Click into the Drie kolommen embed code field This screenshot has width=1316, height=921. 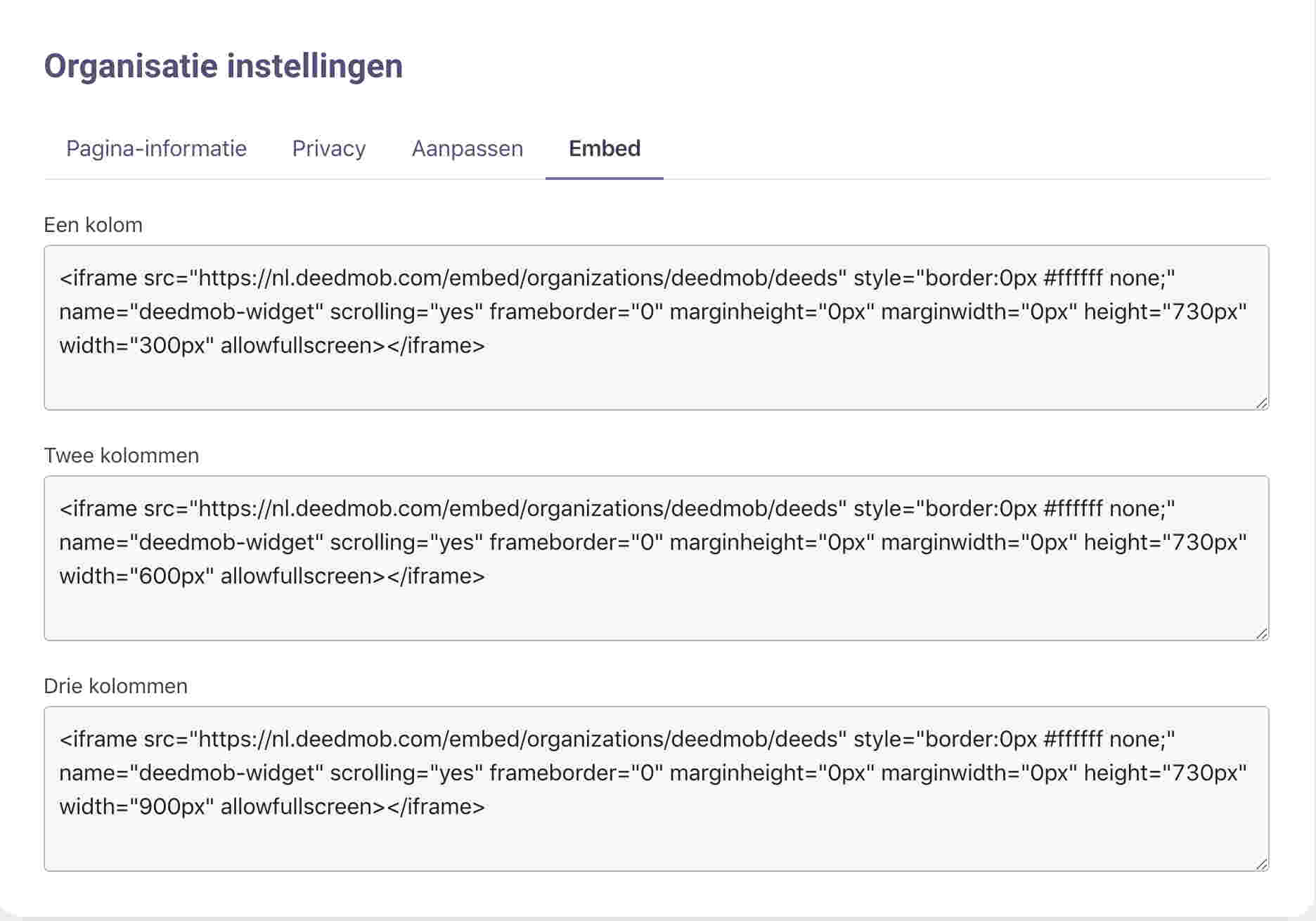[x=656, y=789]
